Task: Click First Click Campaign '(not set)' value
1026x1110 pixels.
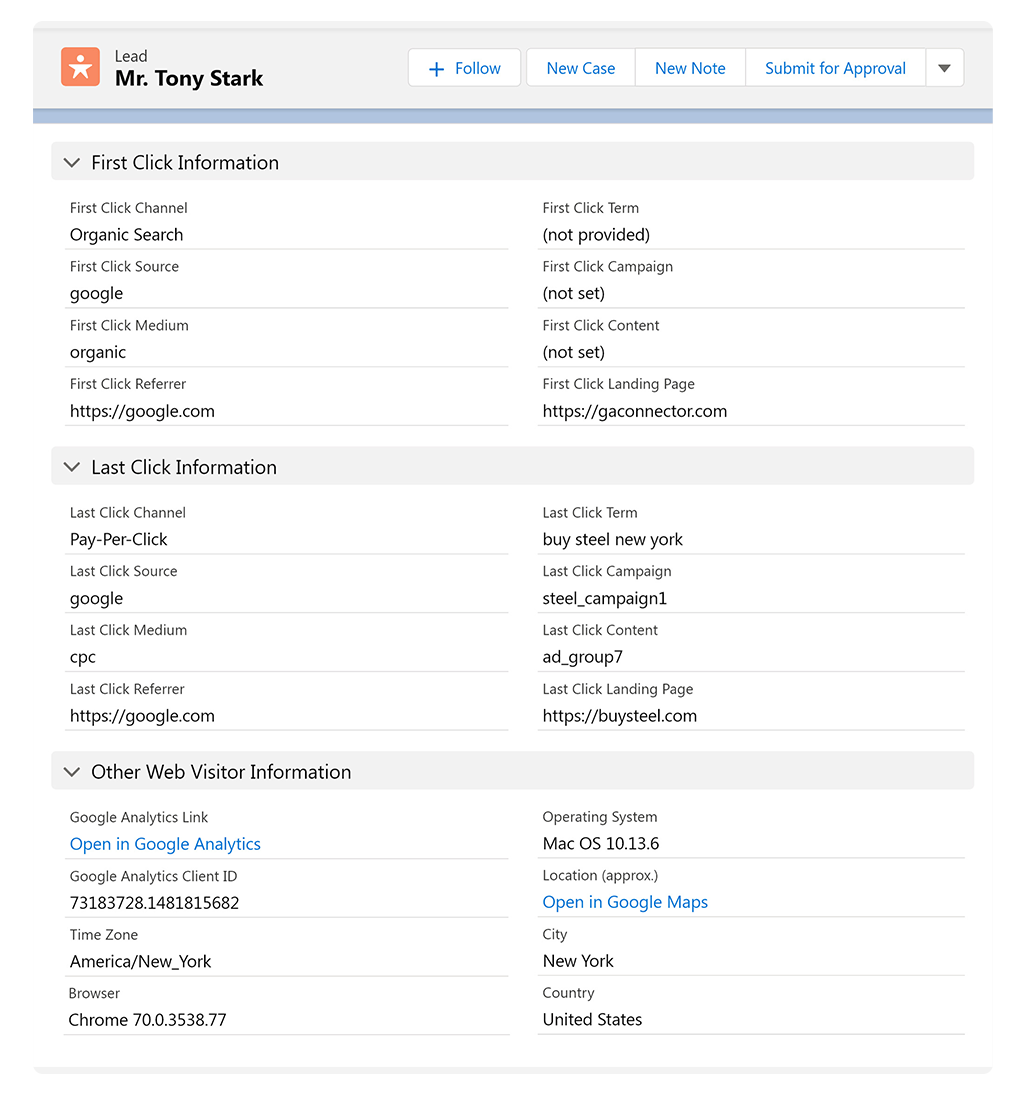Action: [574, 294]
